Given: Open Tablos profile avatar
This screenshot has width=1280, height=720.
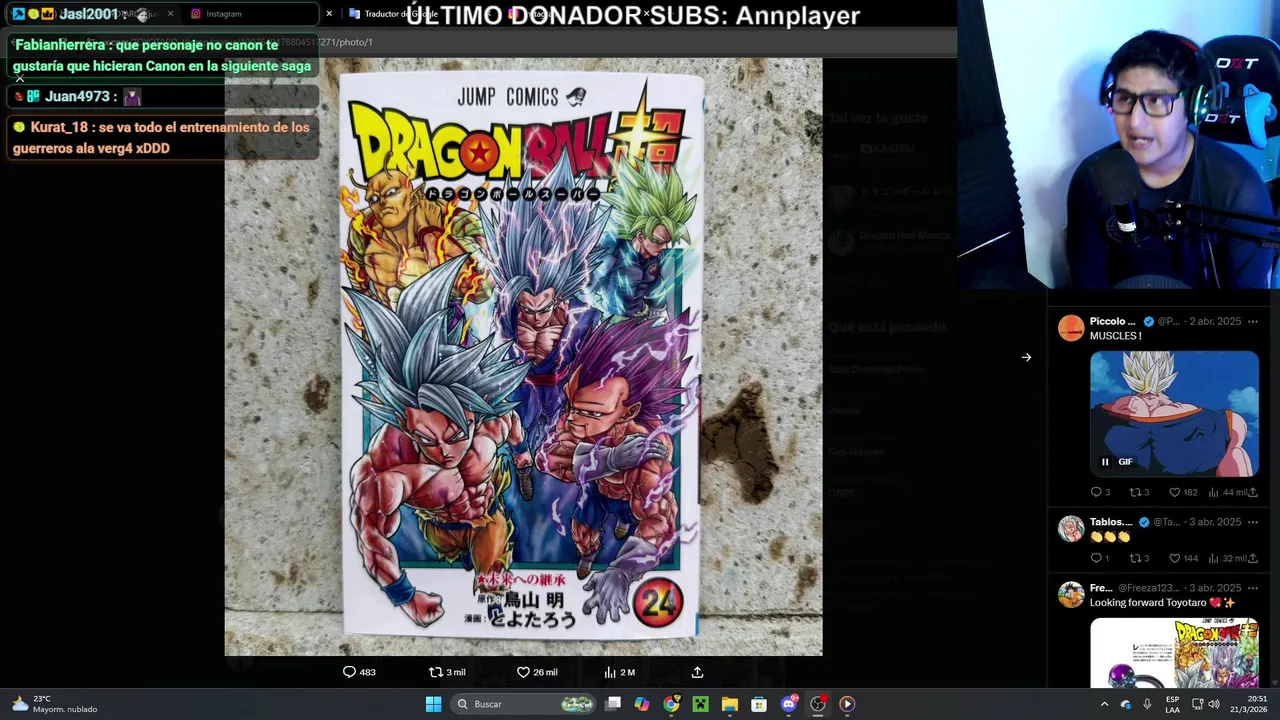Looking at the screenshot, I should coord(1071,528).
